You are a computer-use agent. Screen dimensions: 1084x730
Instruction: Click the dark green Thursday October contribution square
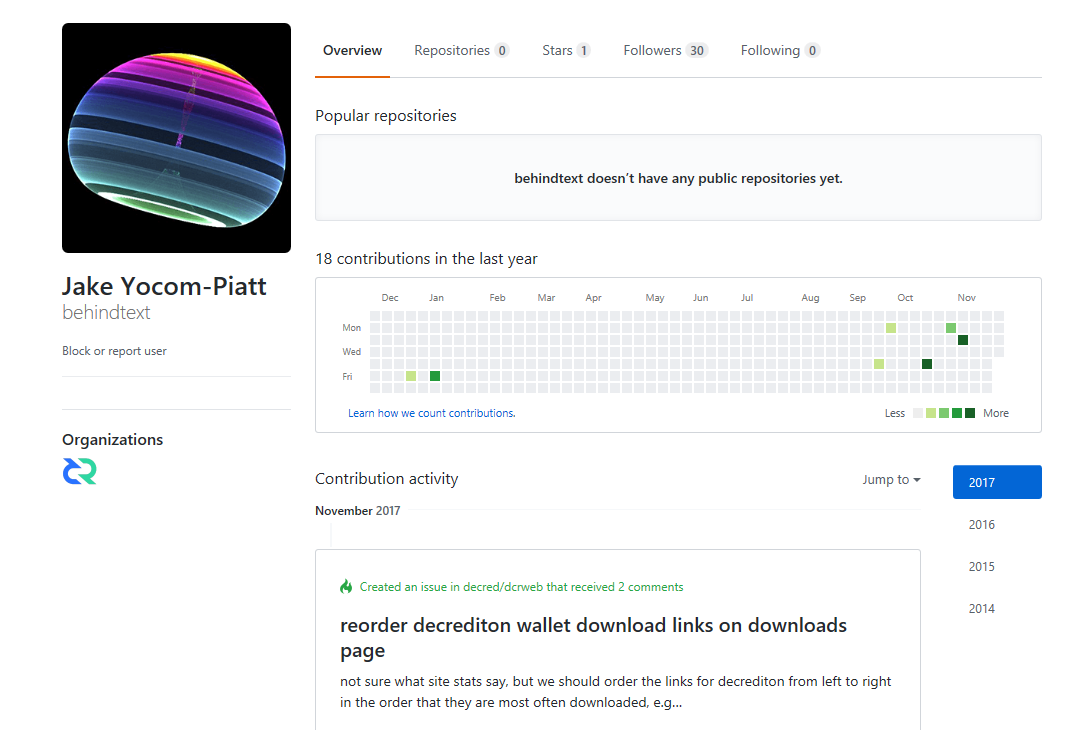[x=927, y=364]
